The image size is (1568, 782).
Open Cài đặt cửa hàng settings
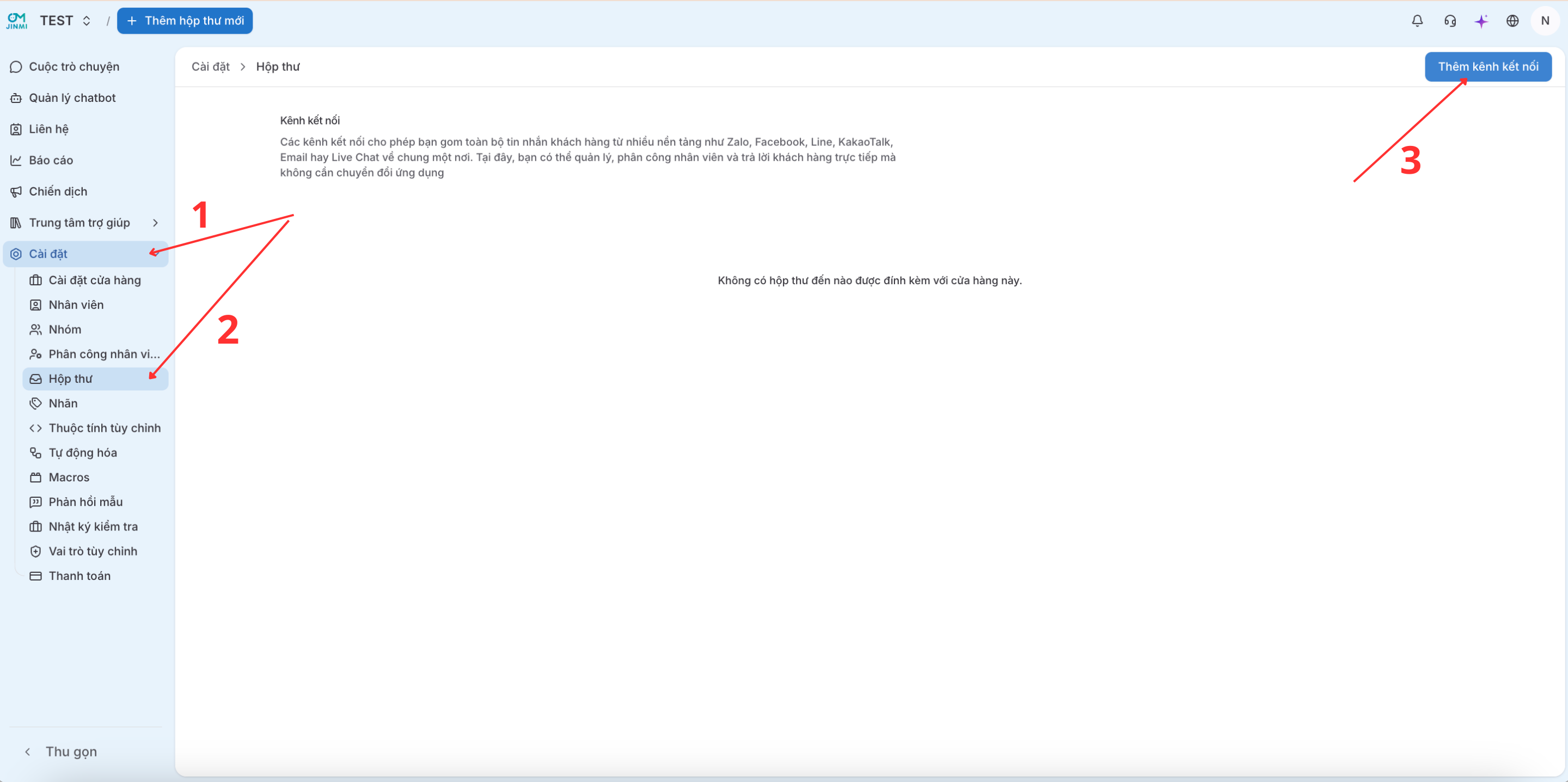[96, 280]
